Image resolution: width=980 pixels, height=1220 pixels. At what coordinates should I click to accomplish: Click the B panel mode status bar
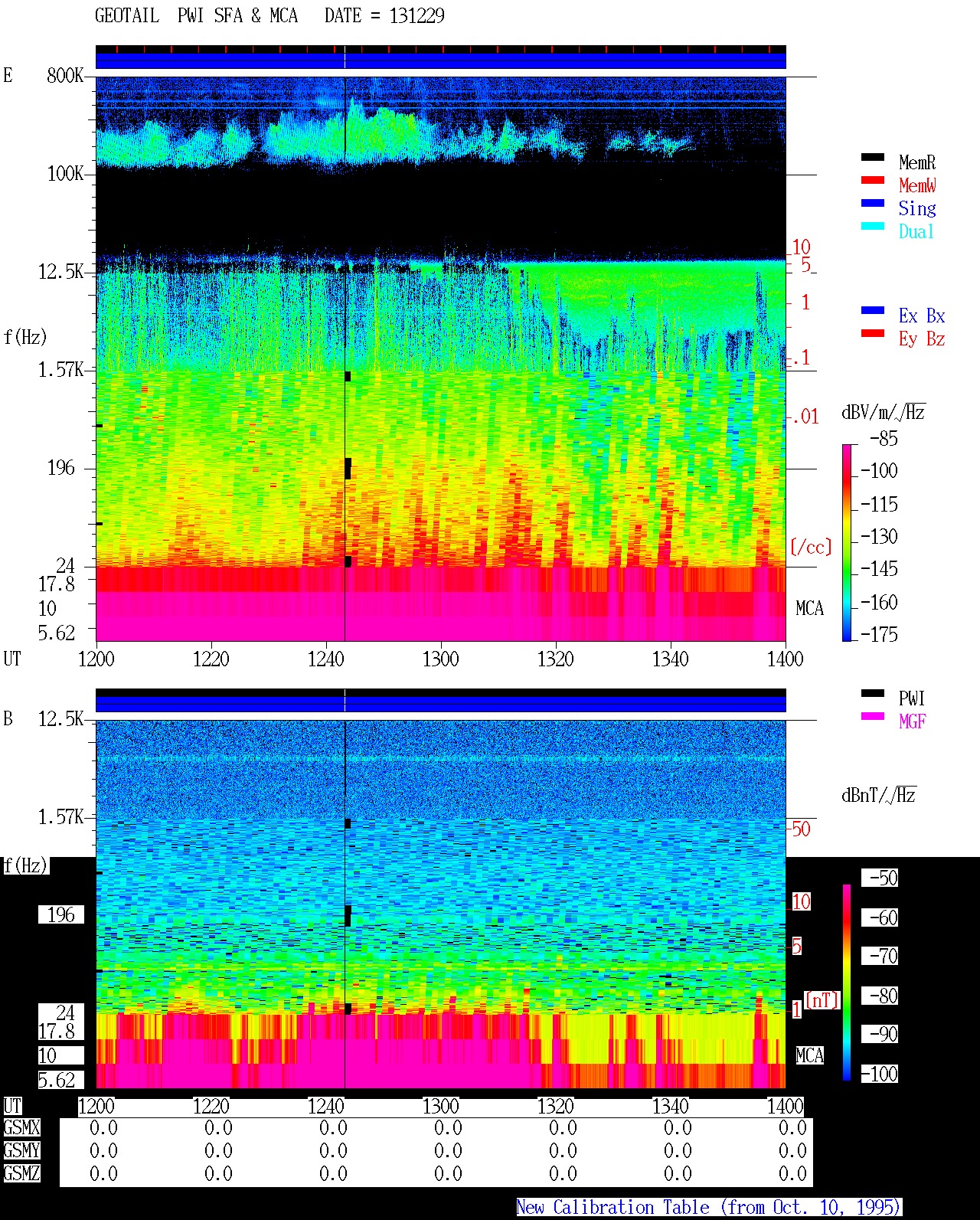440,702
